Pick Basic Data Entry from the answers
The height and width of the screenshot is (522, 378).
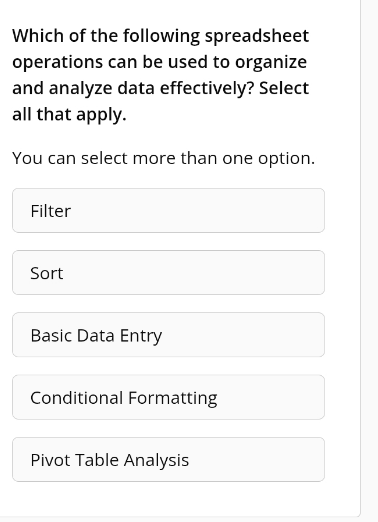coord(168,335)
